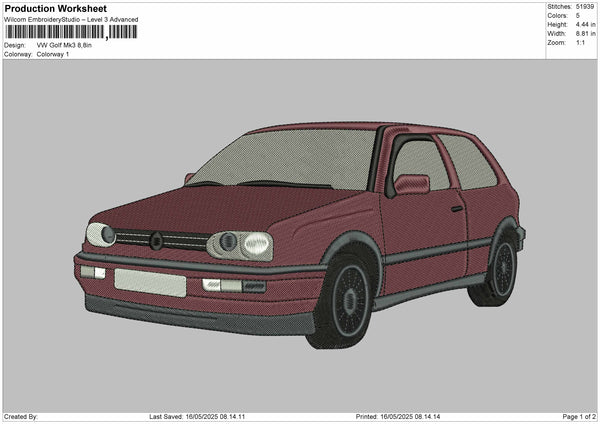Click the 'Design:' label
The width and height of the screenshot is (600, 424).
[15, 45]
